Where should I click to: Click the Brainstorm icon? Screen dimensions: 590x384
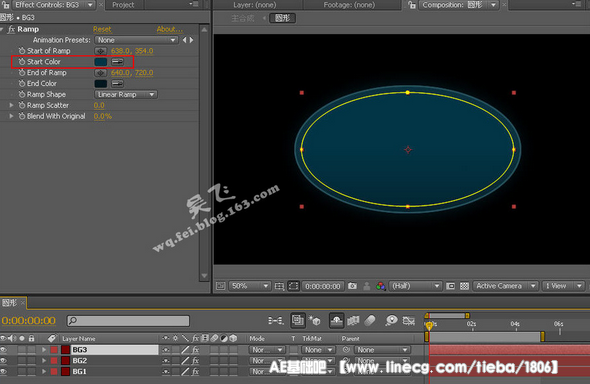[392, 320]
